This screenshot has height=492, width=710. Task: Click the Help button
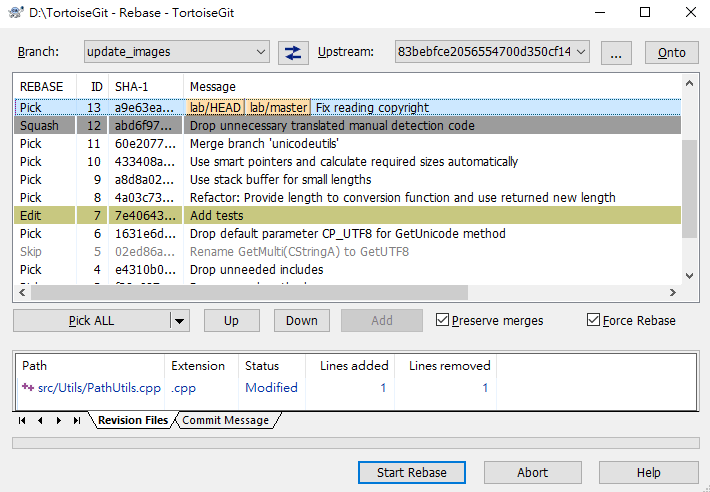pos(648,473)
